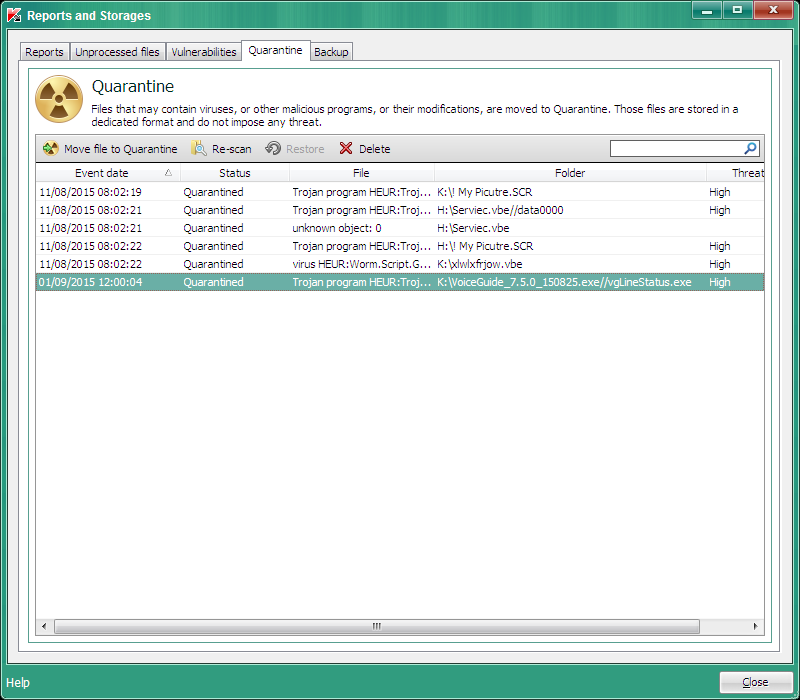The image size is (800, 700).
Task: Click the horizontal scrollbar thumb
Action: tap(377, 626)
